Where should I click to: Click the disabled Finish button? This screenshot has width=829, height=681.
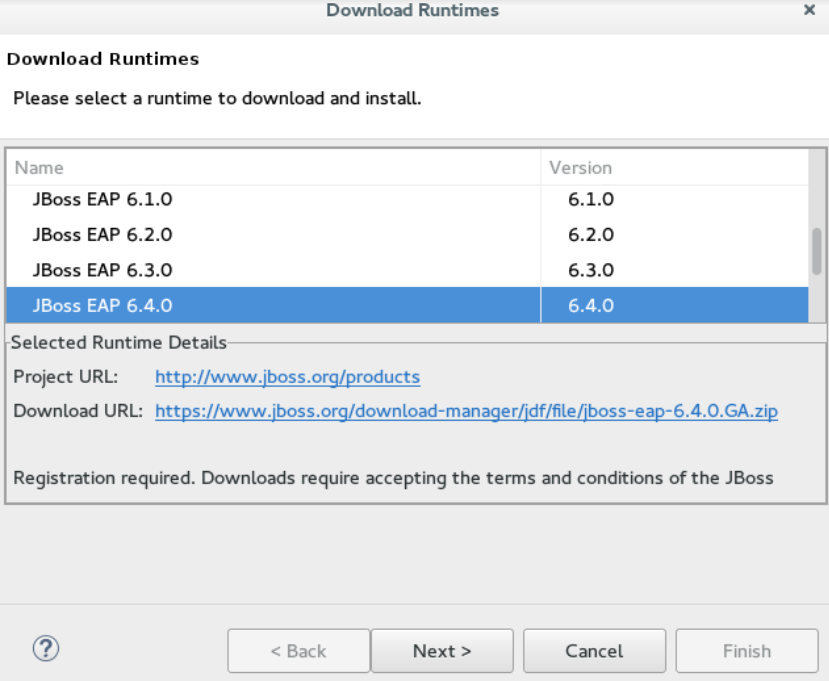click(747, 651)
